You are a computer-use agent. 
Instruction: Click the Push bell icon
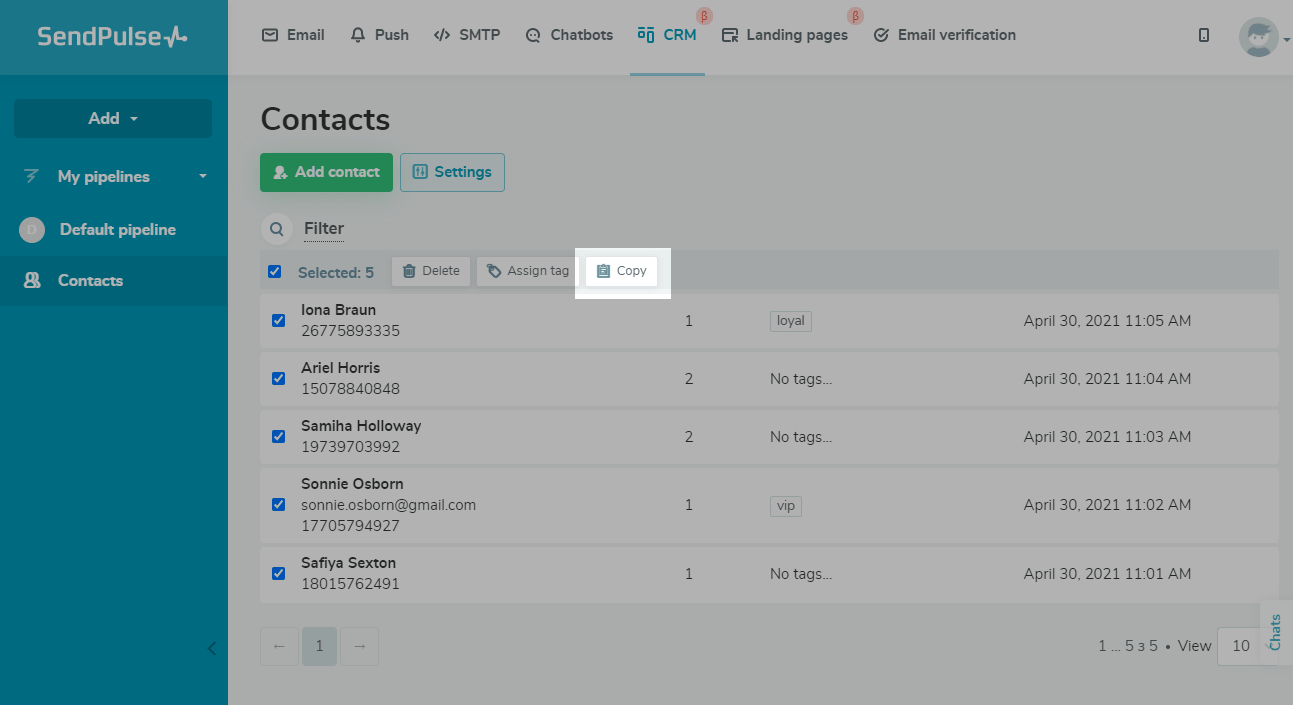click(x=358, y=35)
